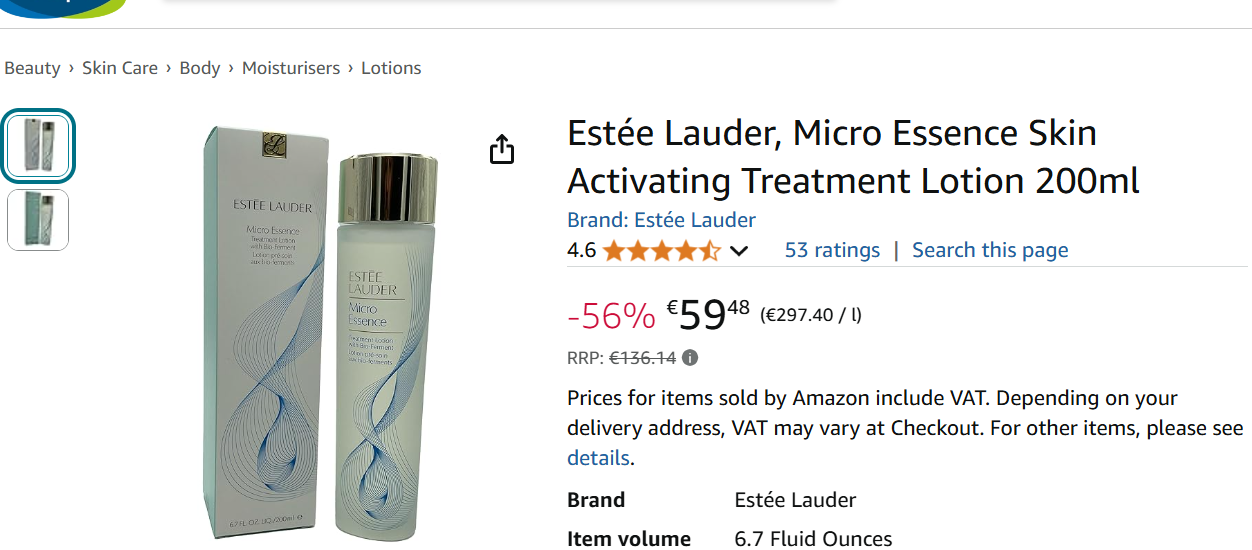Go to Skin Care breadcrumb
Image resolution: width=1252 pixels, height=550 pixels.
click(x=120, y=68)
